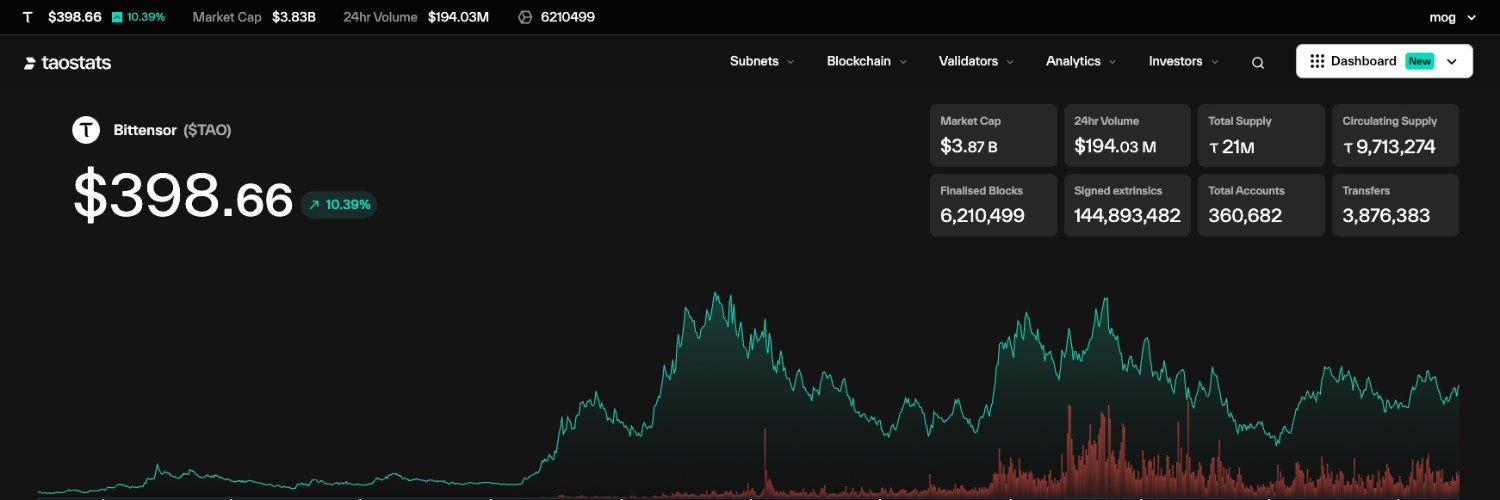Open the Total Accounts stat card
Screen dimensions: 1500x500
(1261, 205)
